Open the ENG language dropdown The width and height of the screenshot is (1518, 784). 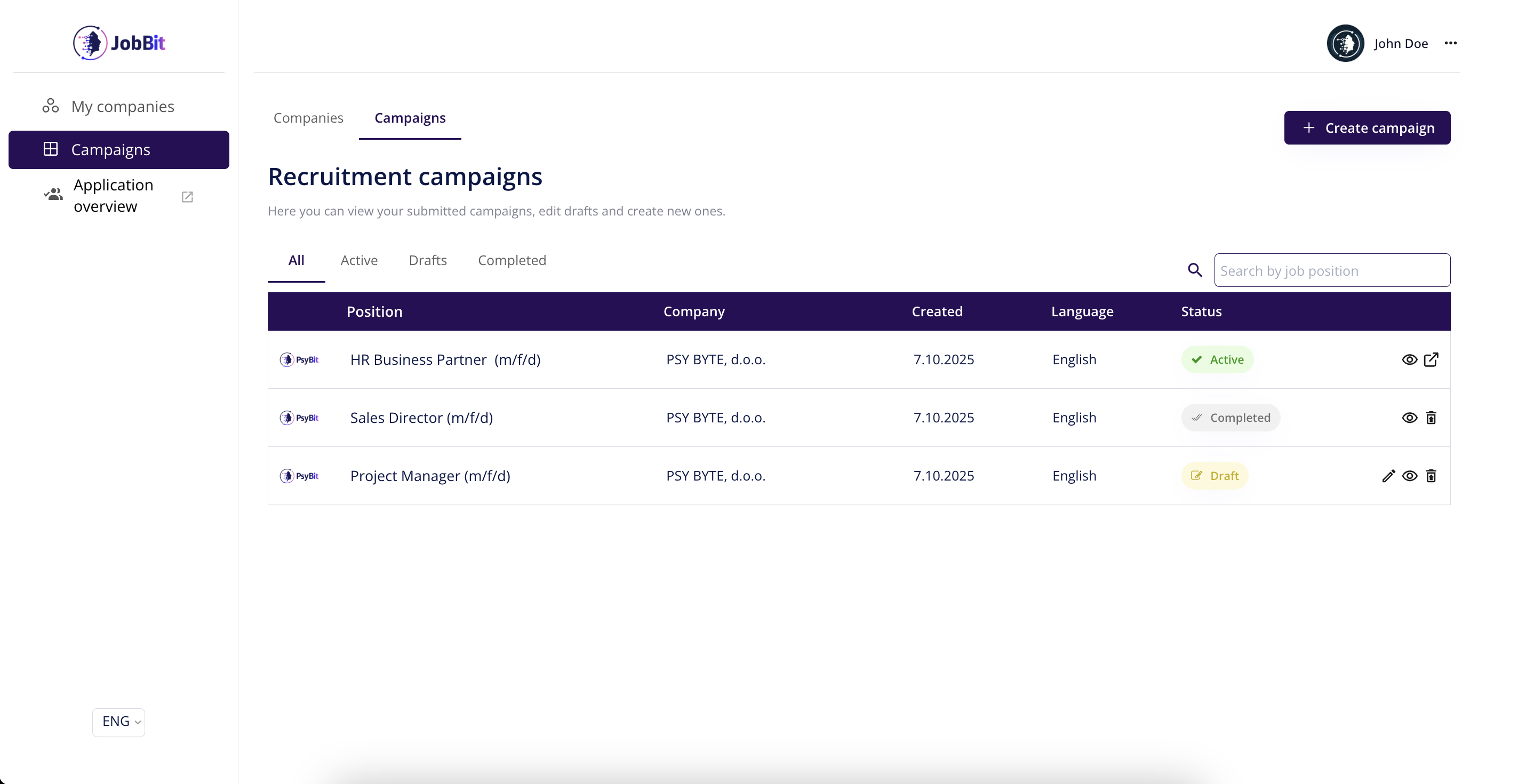pyautogui.click(x=118, y=722)
